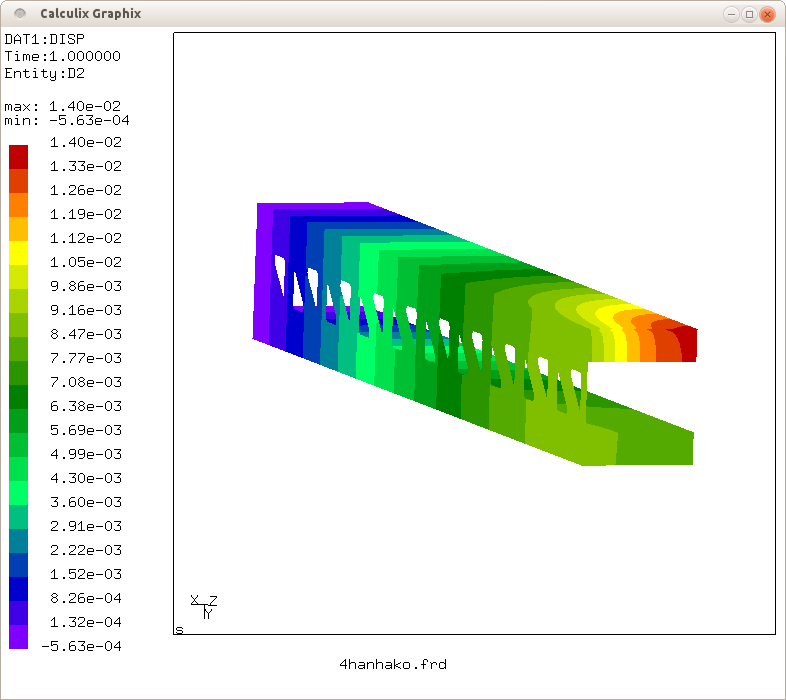Click the yellow legend color band

(19, 253)
